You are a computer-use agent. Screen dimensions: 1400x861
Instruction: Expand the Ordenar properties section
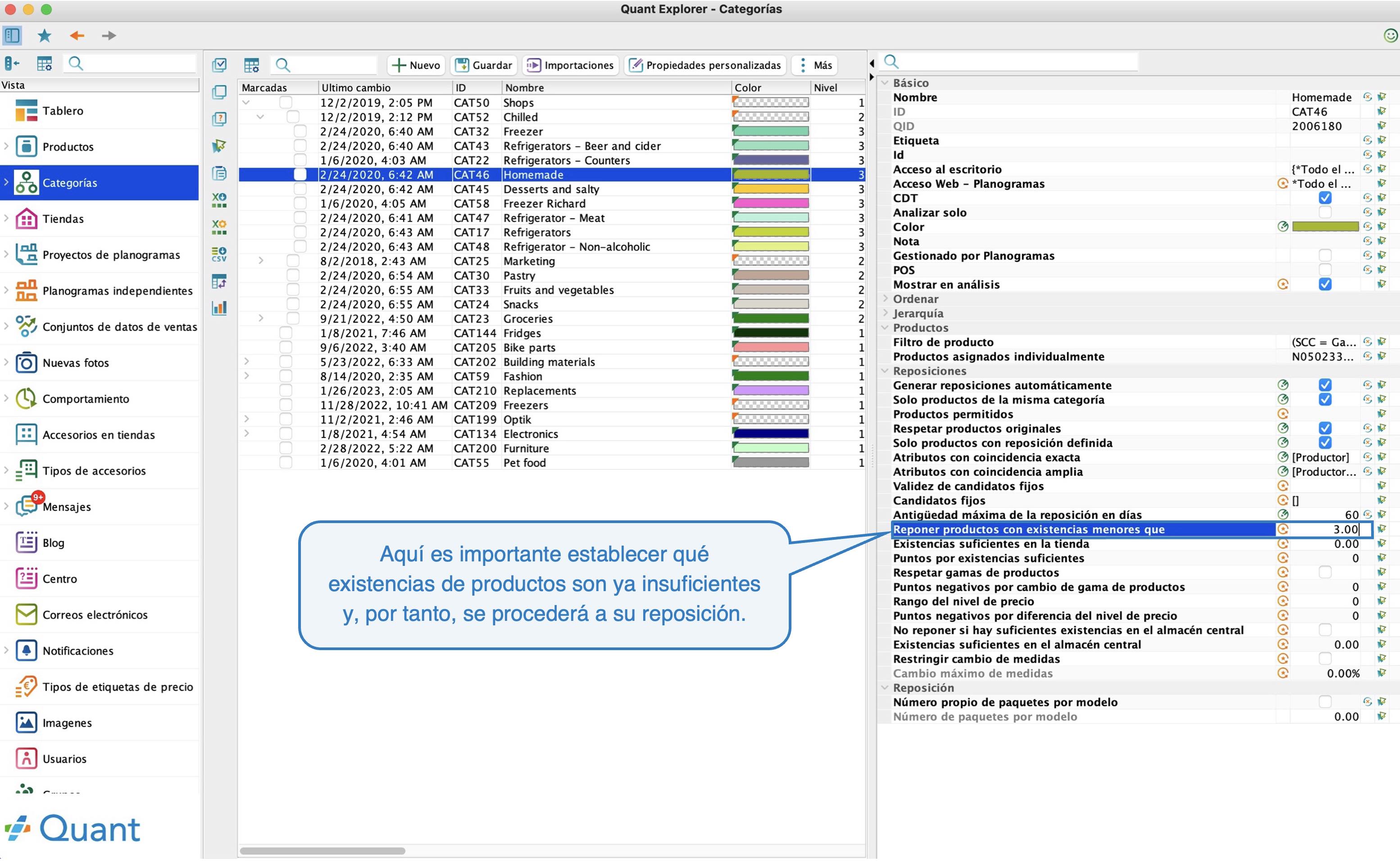[x=885, y=298]
